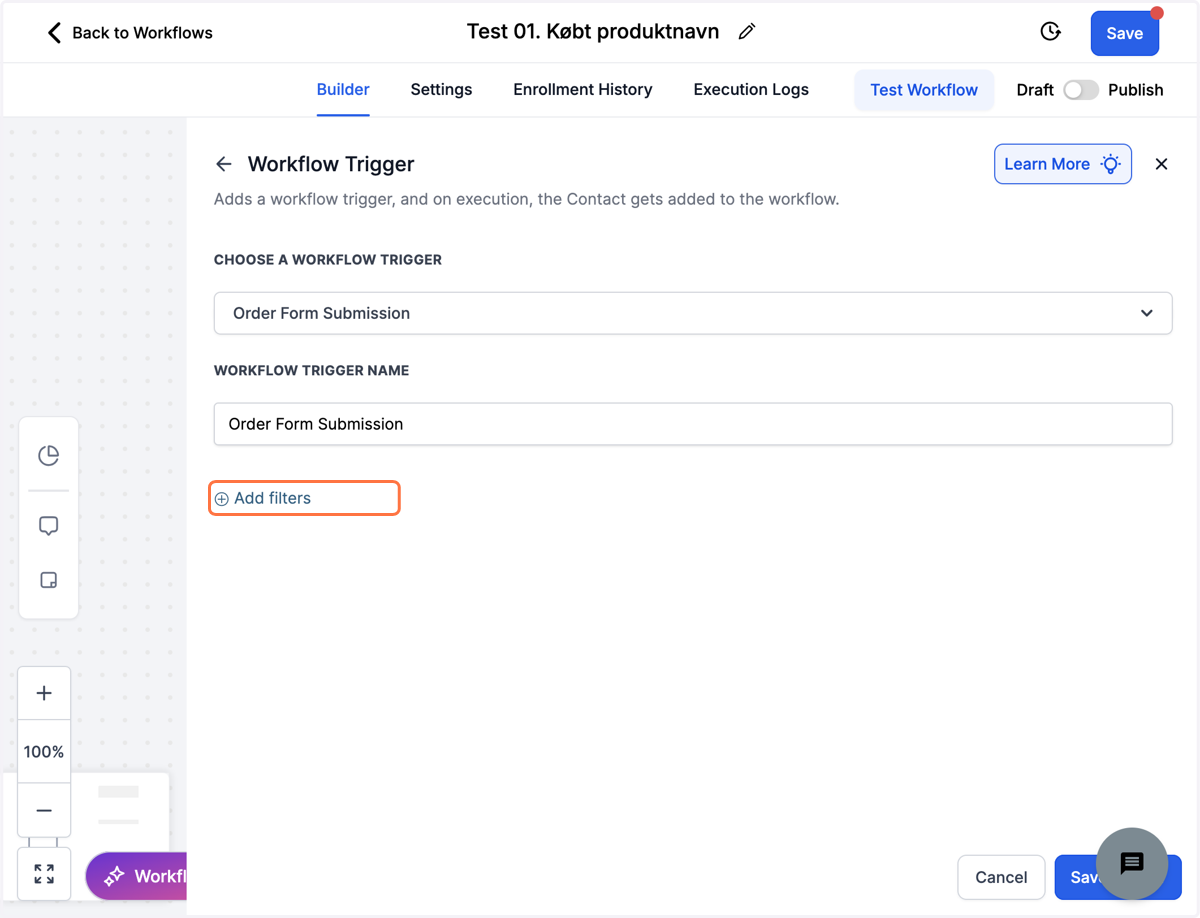The image size is (1200, 918).
Task: Click the Learn More button
Action: click(x=1062, y=164)
